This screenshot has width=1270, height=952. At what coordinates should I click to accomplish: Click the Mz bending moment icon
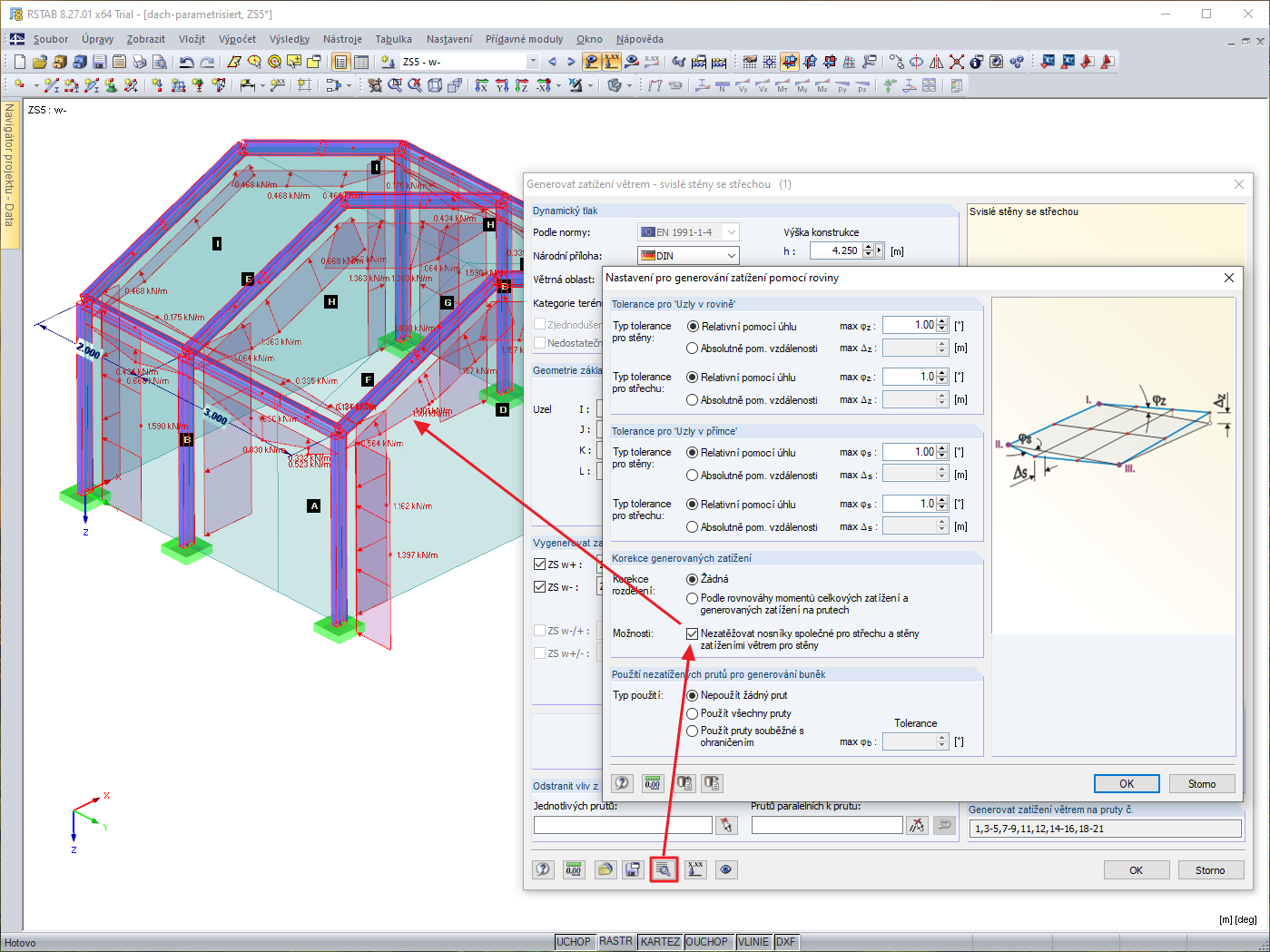point(822,85)
